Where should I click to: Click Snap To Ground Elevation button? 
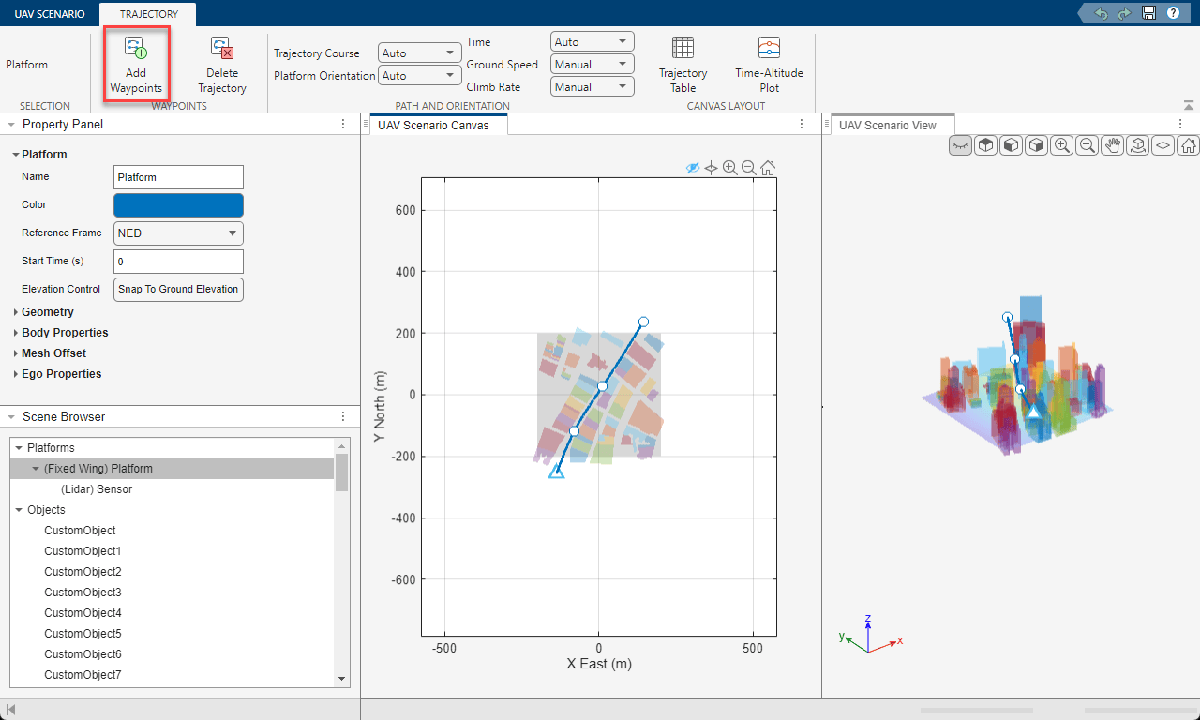point(179,290)
